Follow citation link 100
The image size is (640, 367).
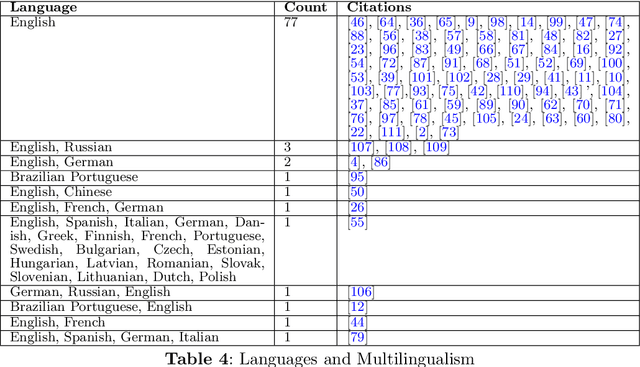(612, 63)
